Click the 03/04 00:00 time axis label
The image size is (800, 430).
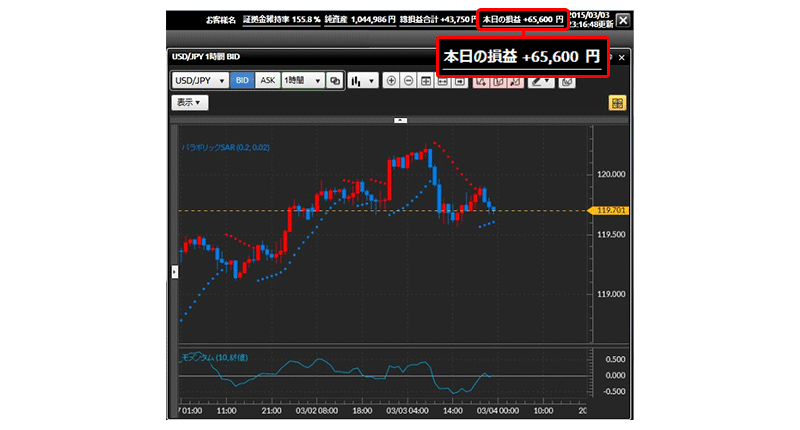498,411
